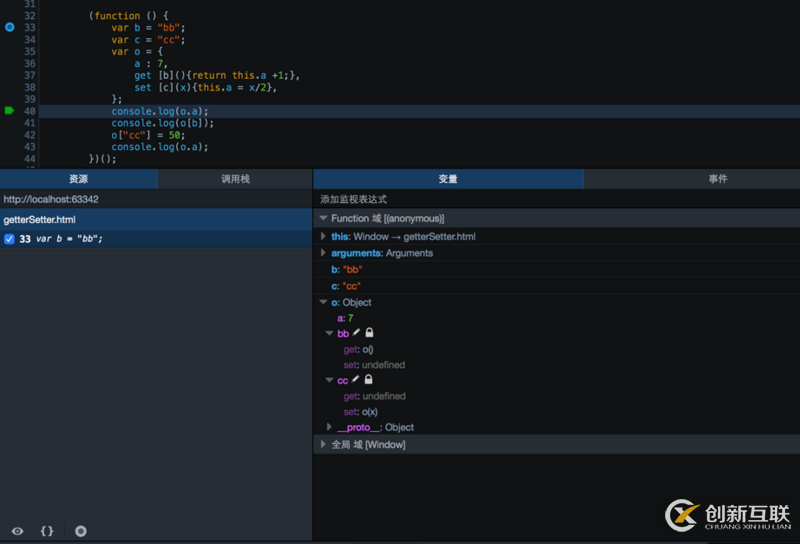This screenshot has height=544, width=800.
Task: Uncheck the line 33 breakpoint checkbox
Action: point(9,239)
